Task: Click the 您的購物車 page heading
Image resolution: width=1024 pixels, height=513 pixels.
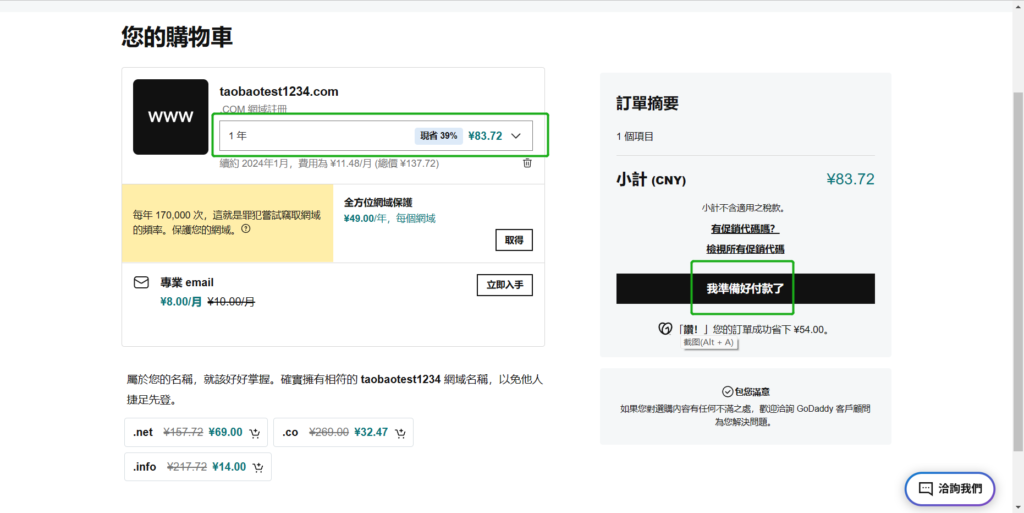Action: point(177,37)
